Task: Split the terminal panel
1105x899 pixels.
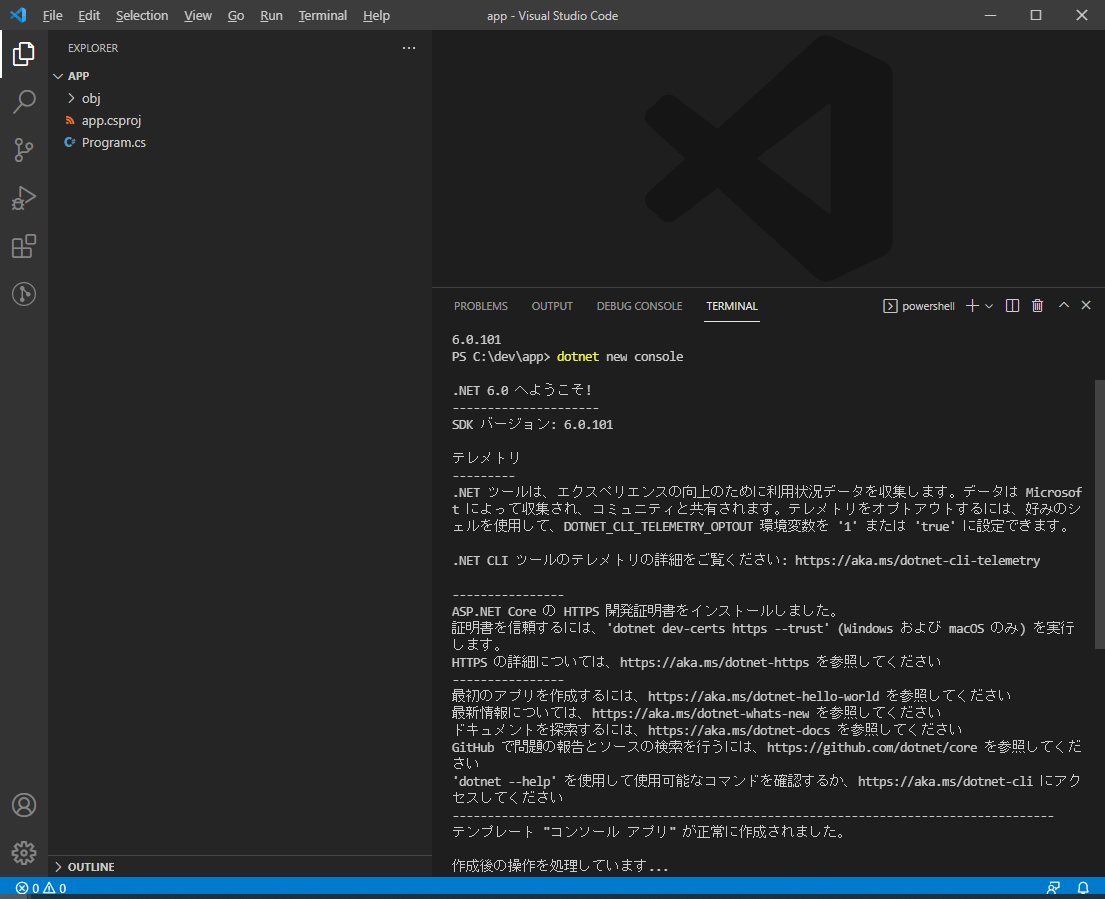Action: [1012, 306]
